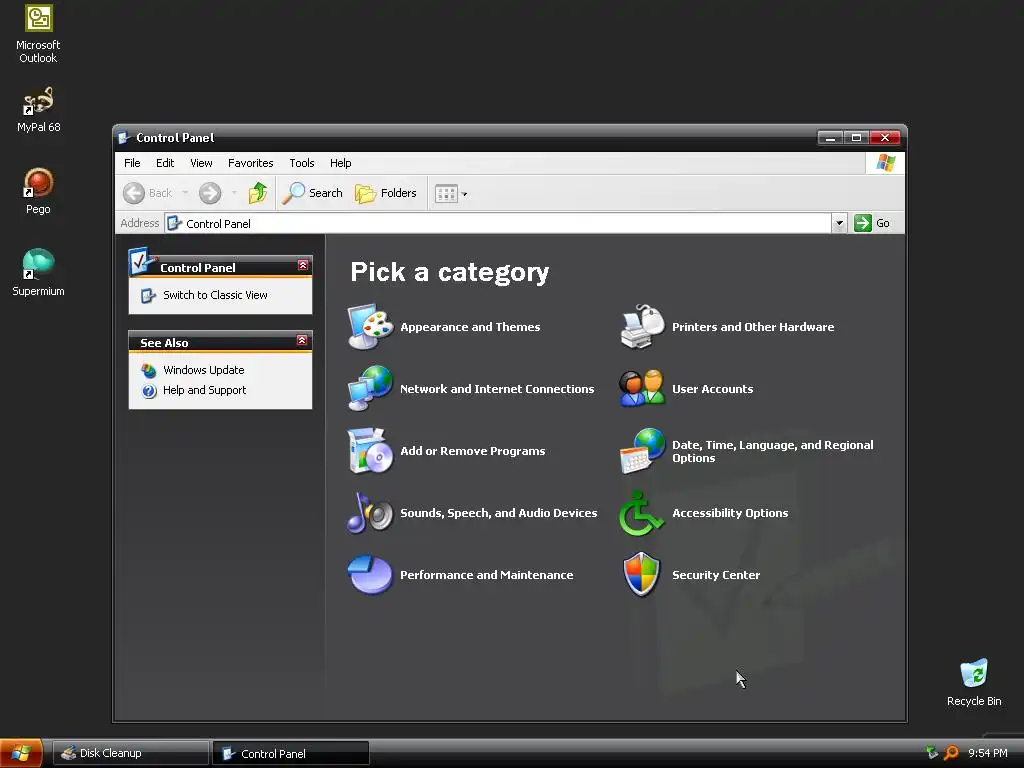Viewport: 1024px width, 768px height.
Task: Open the Help menu
Action: (340, 163)
